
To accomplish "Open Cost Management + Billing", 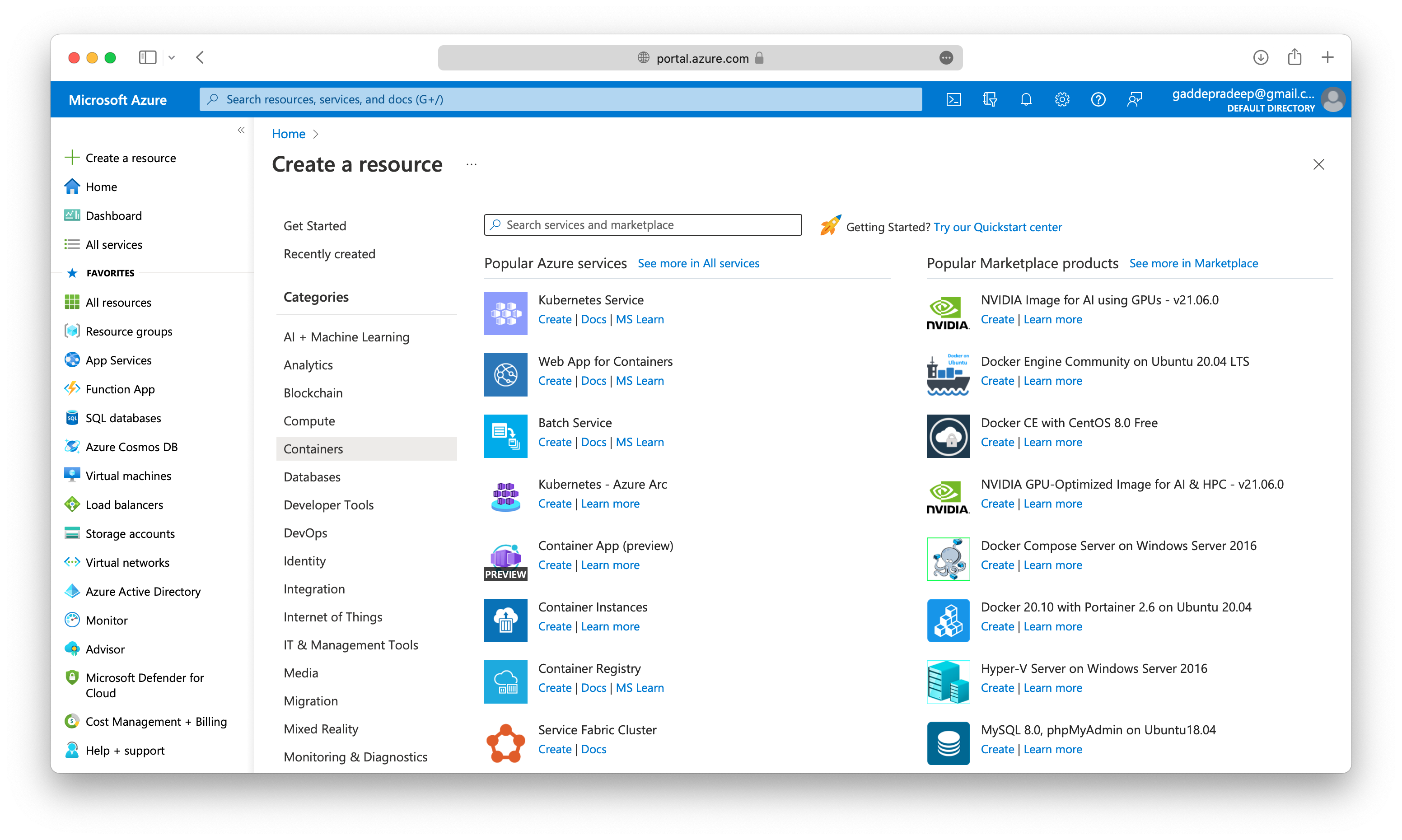I will 156,721.
